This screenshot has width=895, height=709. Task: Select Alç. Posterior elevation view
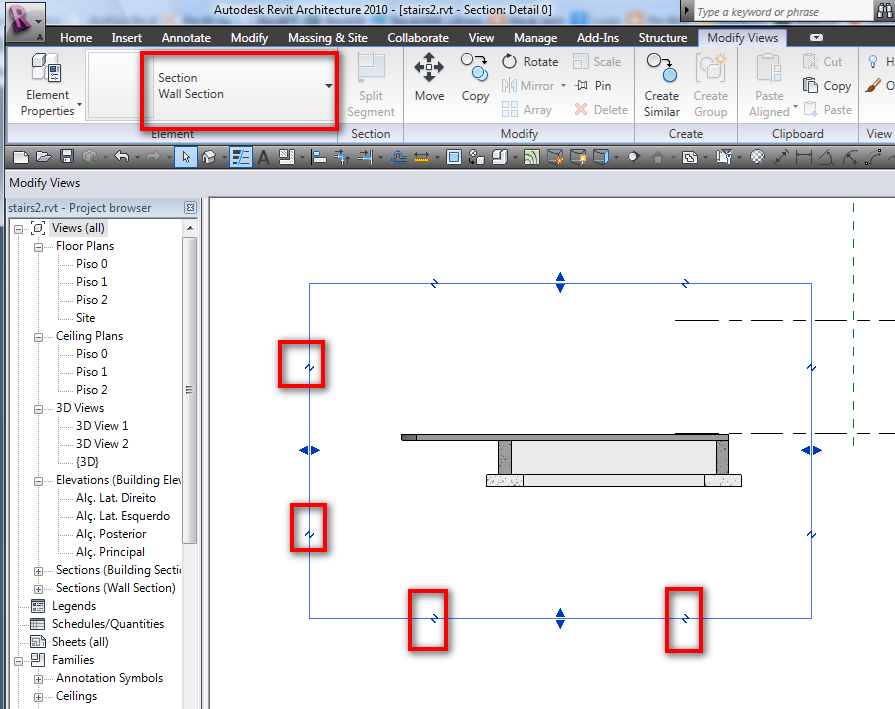click(x=111, y=534)
